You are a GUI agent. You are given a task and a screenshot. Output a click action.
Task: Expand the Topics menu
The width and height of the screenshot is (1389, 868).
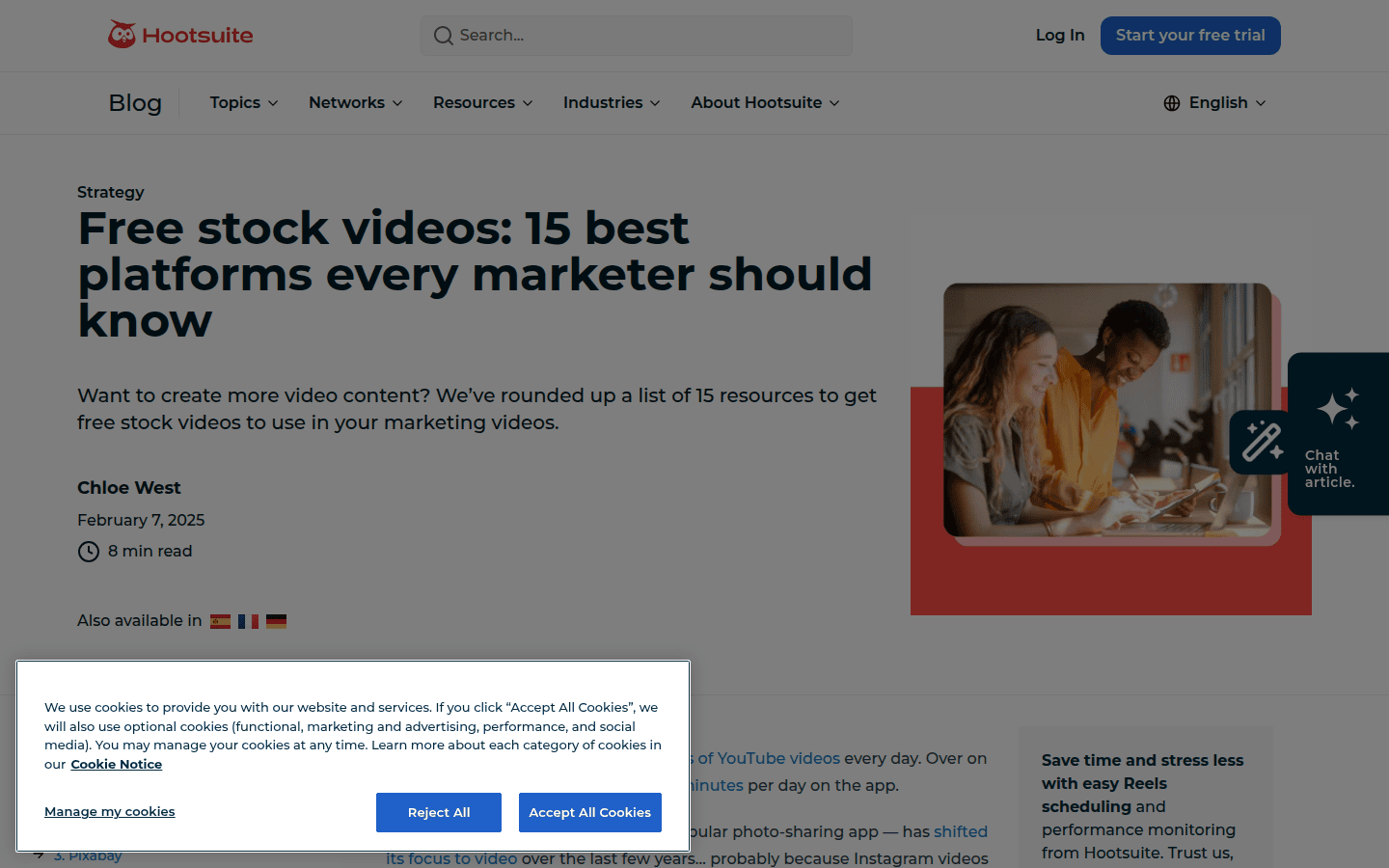[x=244, y=103]
